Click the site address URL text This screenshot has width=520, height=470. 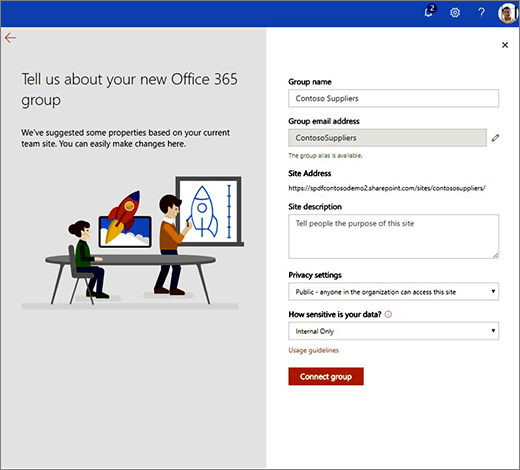click(387, 188)
